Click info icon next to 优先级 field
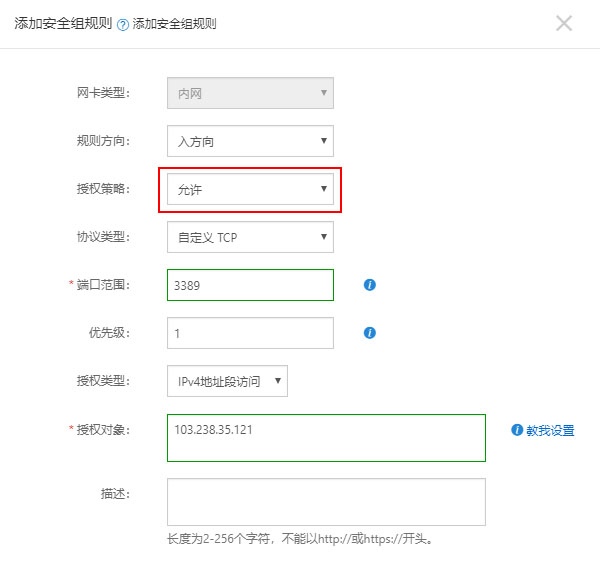This screenshot has width=600, height=574. coord(370,333)
